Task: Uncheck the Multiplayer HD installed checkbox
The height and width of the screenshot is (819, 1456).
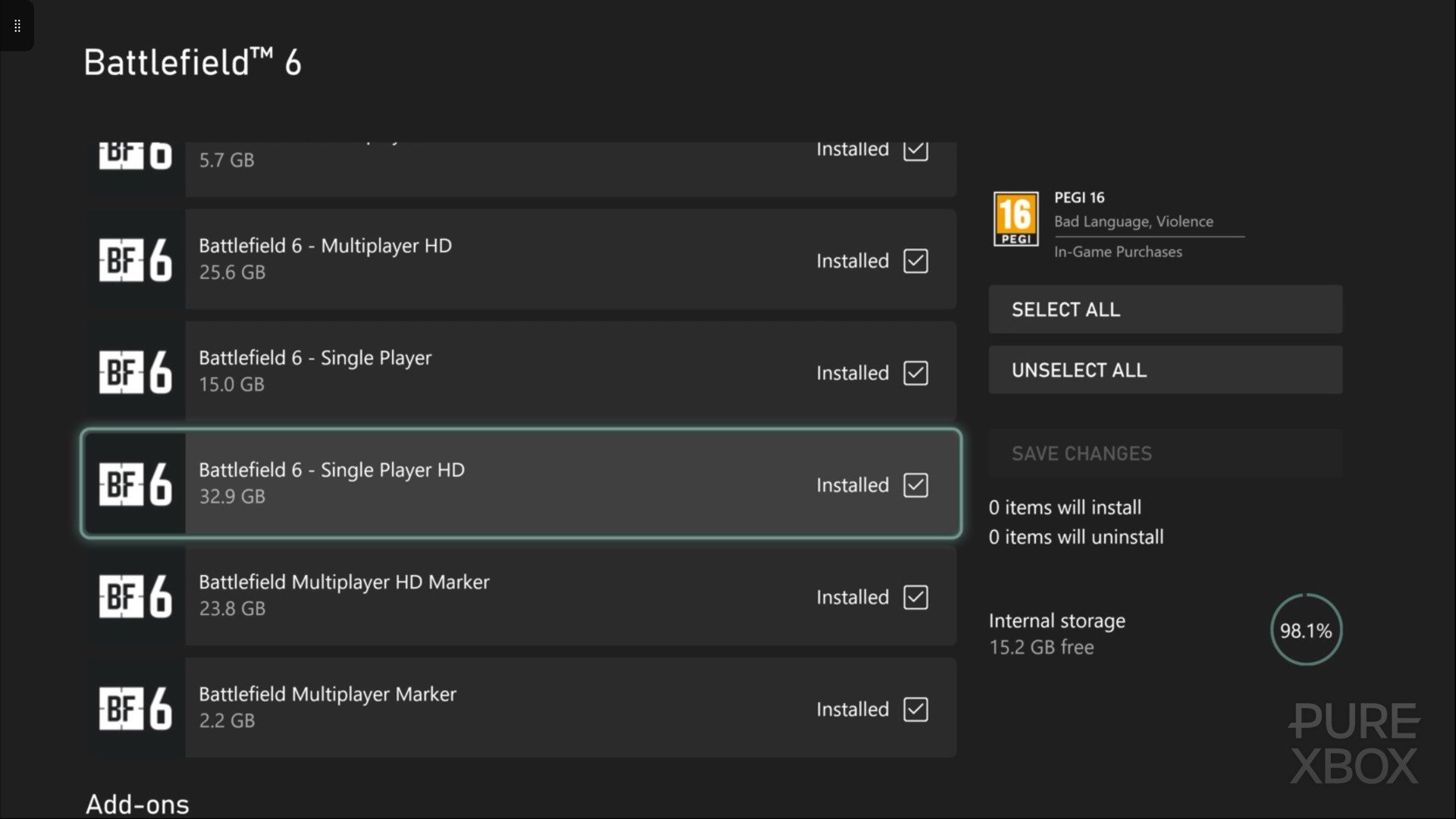Action: coord(915,261)
